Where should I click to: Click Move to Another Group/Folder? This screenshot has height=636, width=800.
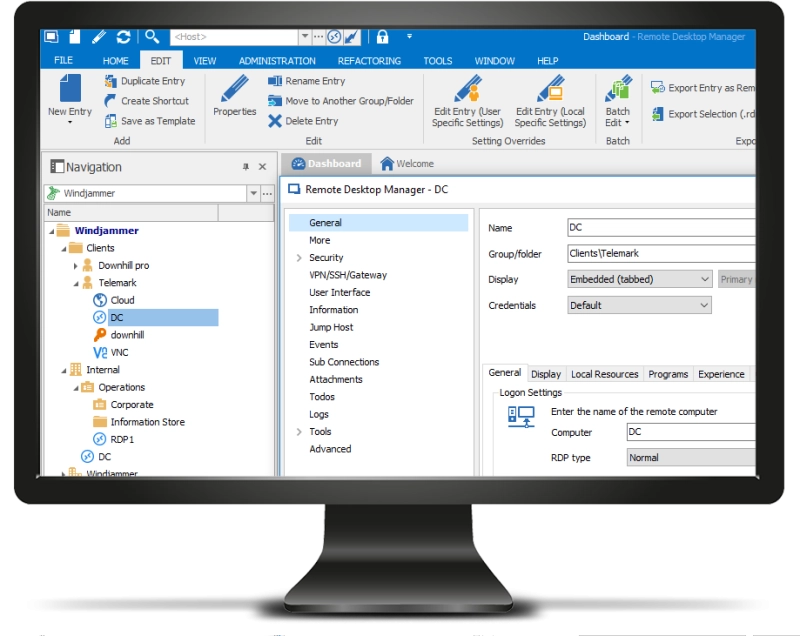pos(341,101)
